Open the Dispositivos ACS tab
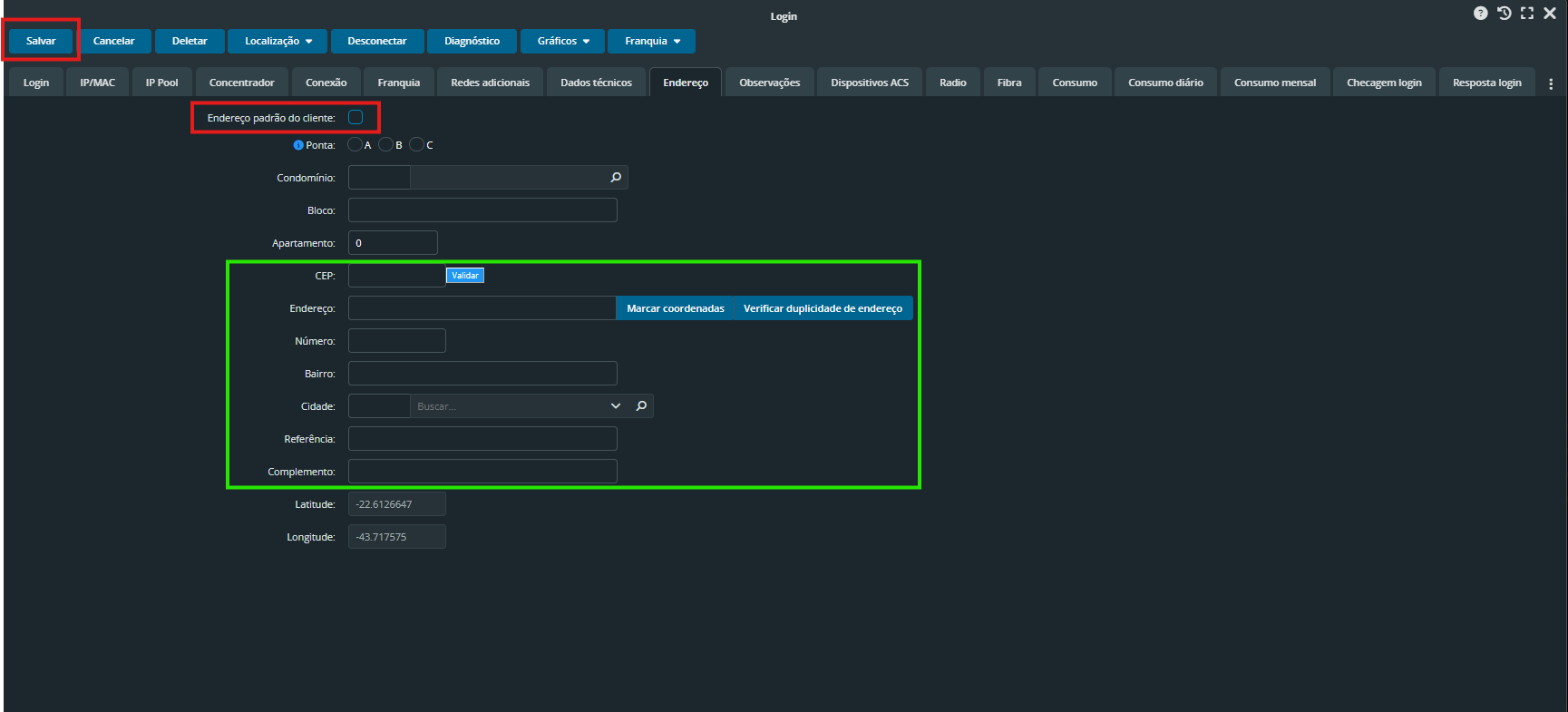1568x712 pixels. click(x=869, y=83)
